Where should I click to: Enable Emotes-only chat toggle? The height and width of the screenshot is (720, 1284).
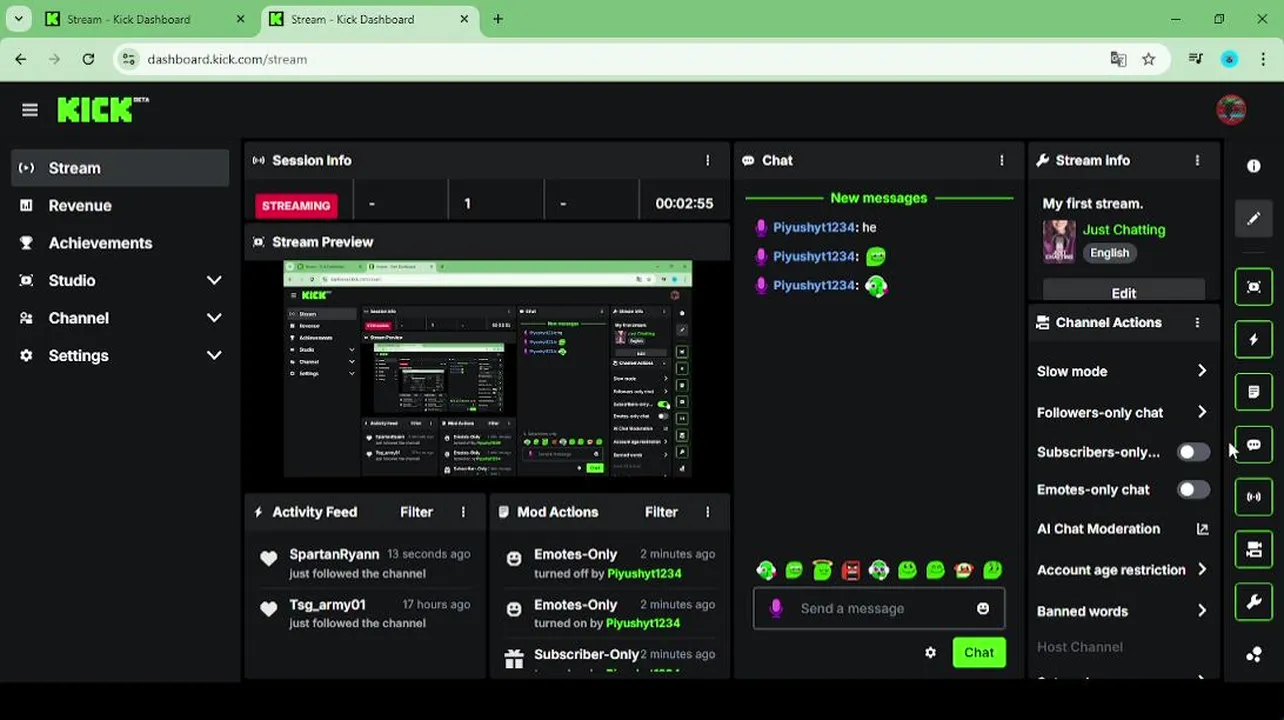pos(1192,490)
